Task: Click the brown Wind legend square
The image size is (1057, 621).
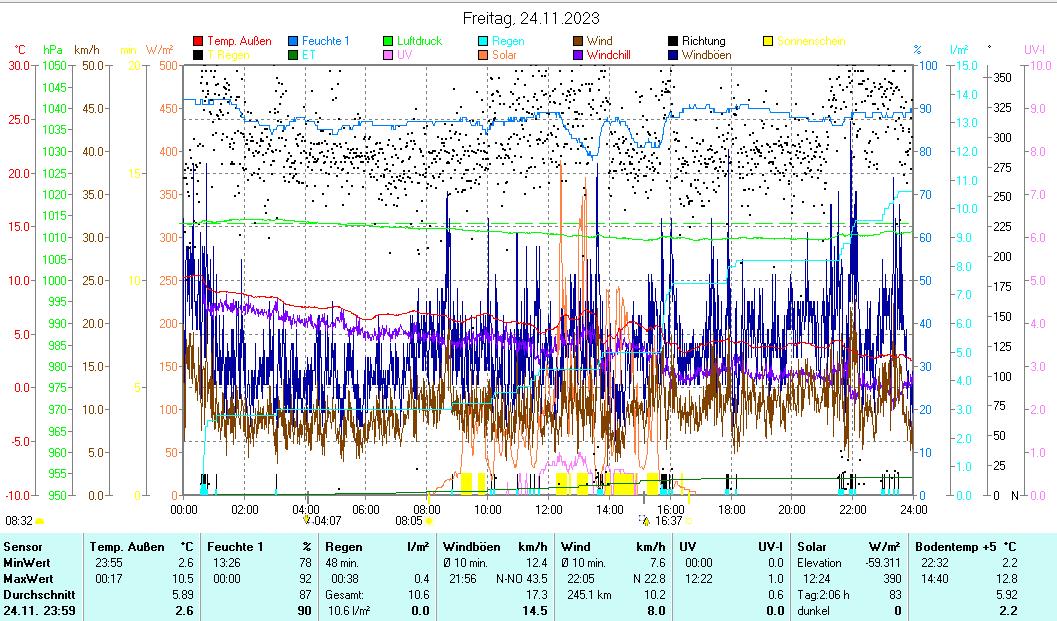Action: [578, 42]
